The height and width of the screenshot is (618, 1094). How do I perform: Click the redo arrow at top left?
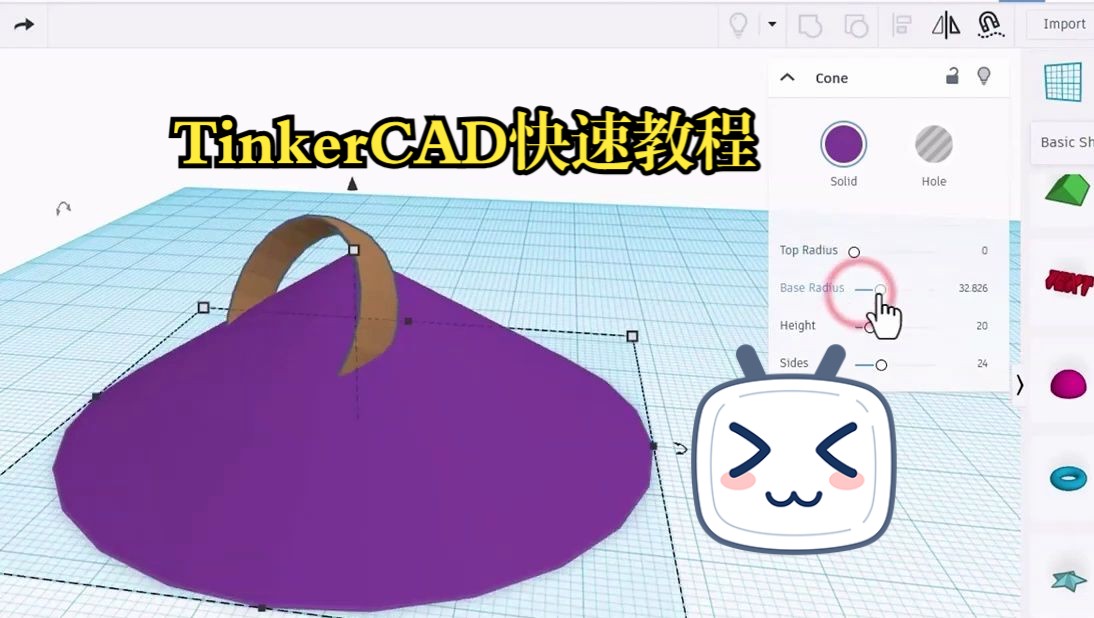[x=24, y=24]
